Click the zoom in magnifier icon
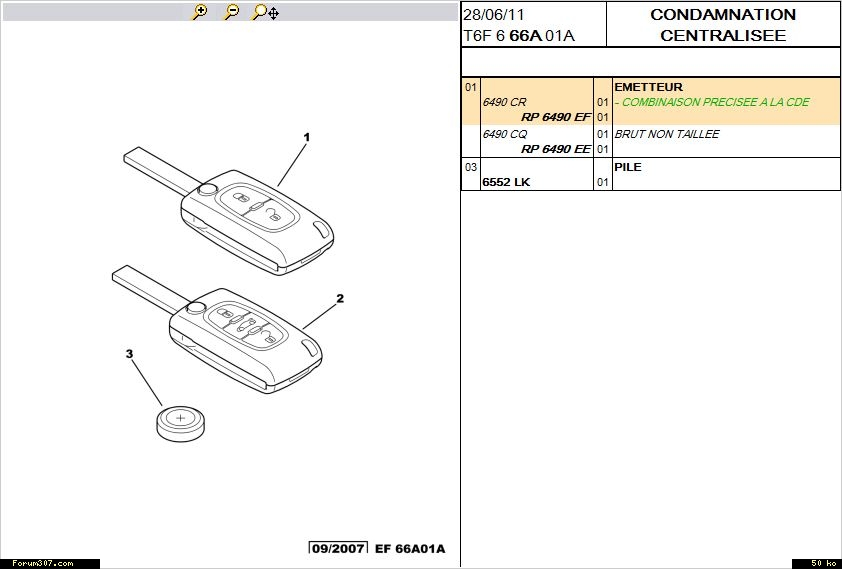The width and height of the screenshot is (842, 569). click(200, 12)
